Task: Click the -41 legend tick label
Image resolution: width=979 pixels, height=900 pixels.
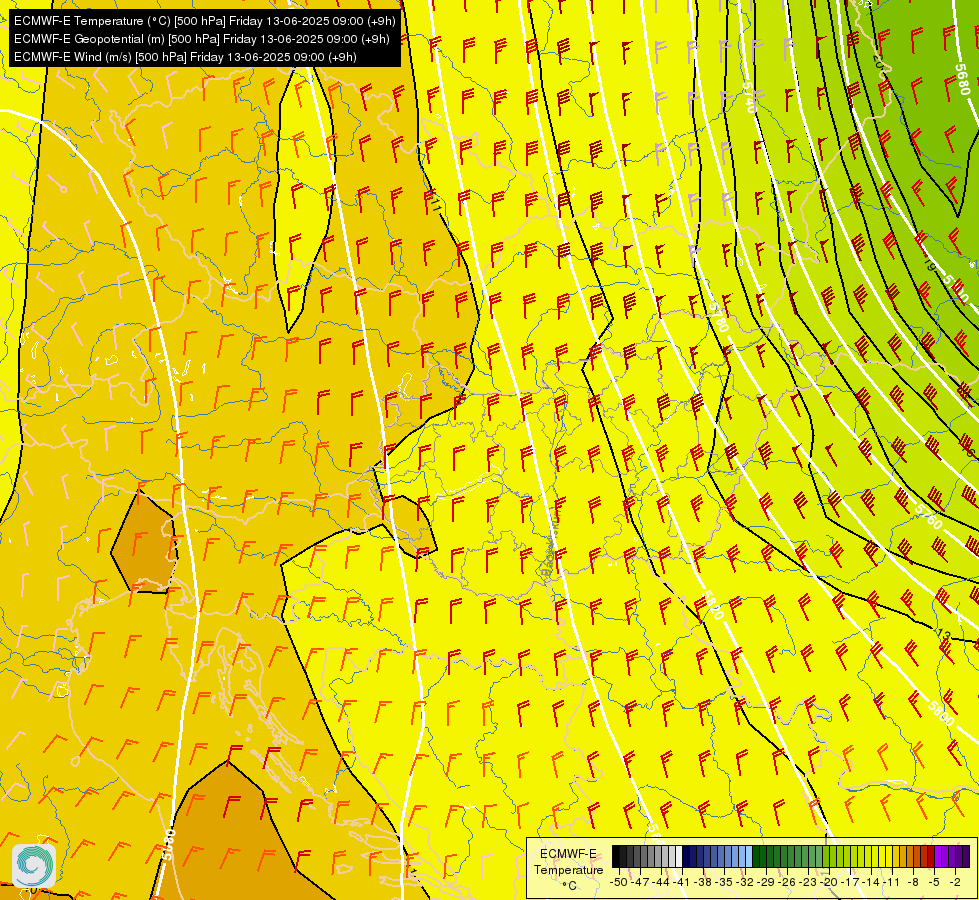Action: [682, 882]
